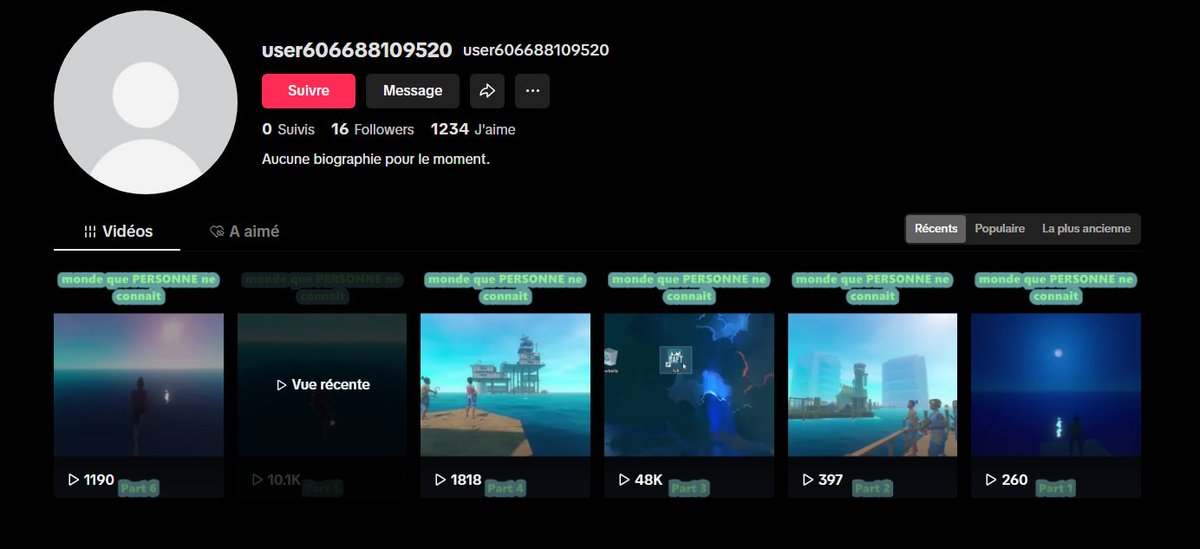Open the three-dot more options menu
Viewport: 1200px width, 549px height.
(532, 91)
